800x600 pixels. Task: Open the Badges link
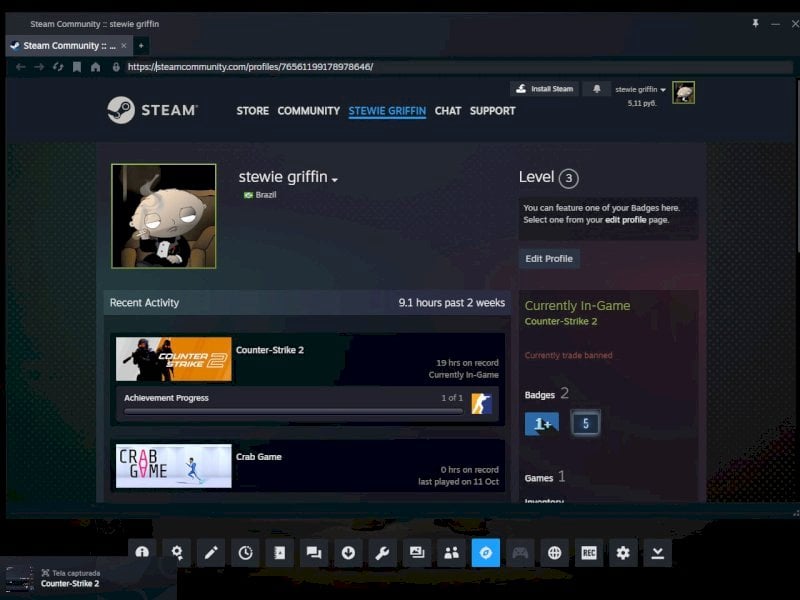[540, 395]
